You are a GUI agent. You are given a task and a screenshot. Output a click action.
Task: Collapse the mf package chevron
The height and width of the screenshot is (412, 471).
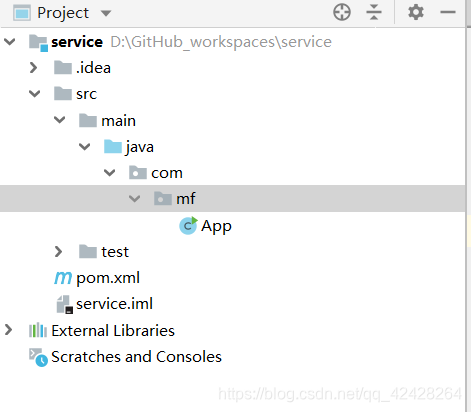[x=134, y=199]
